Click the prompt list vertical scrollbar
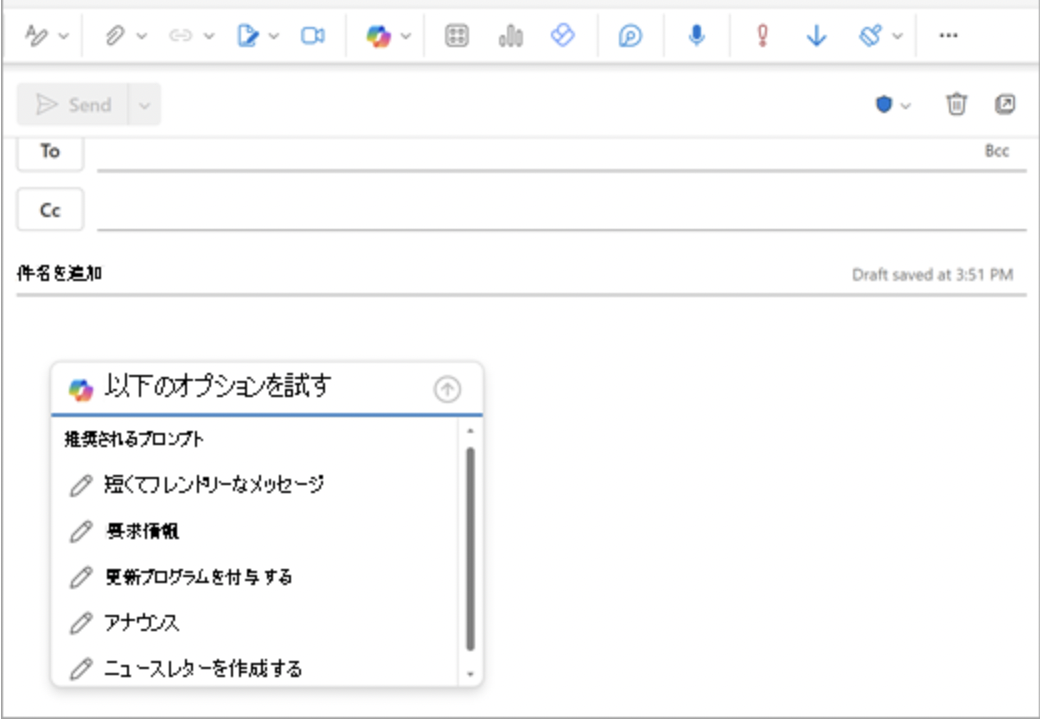1040x720 pixels. [470, 548]
